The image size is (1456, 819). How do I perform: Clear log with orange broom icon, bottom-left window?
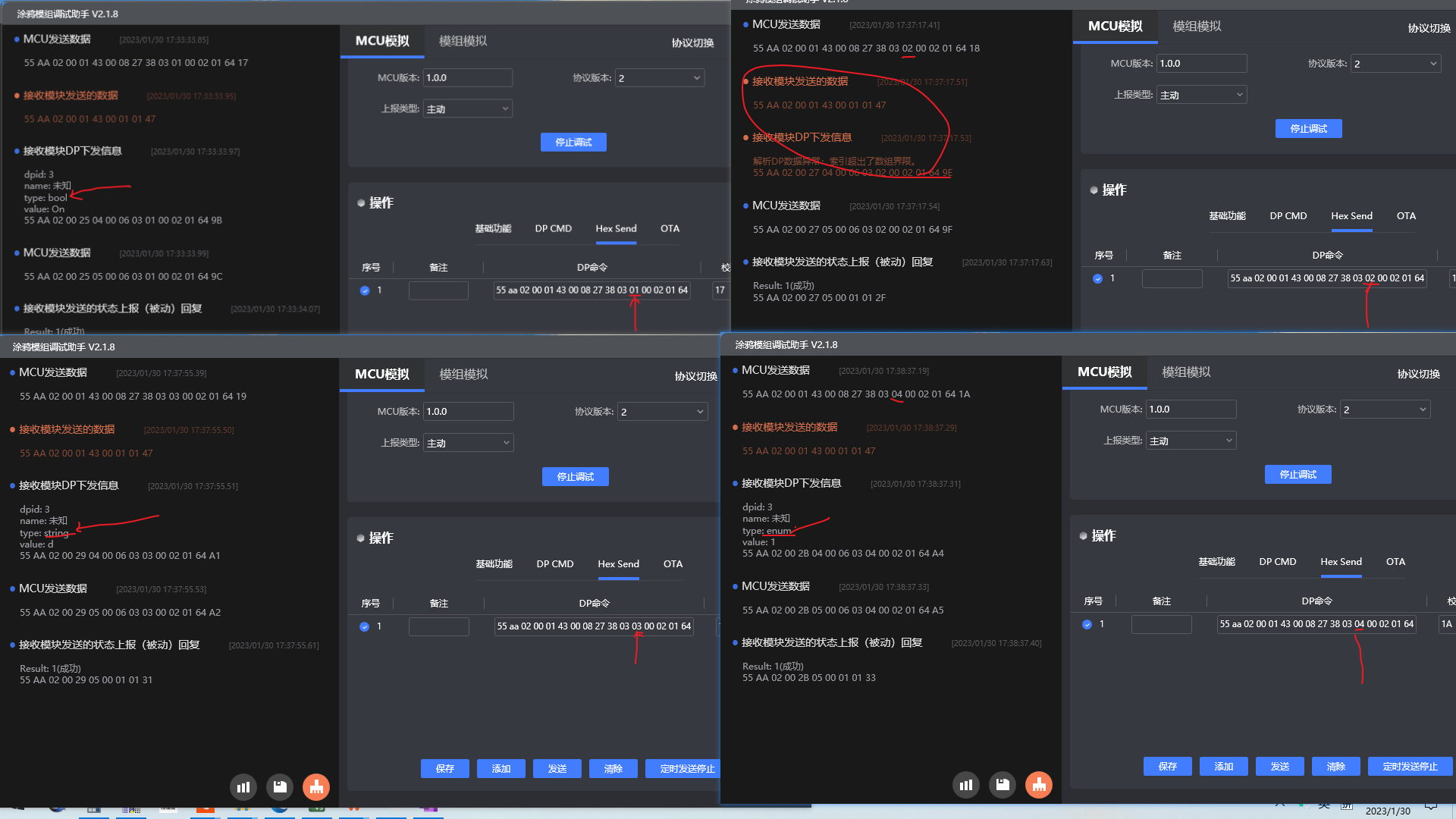pos(316,787)
